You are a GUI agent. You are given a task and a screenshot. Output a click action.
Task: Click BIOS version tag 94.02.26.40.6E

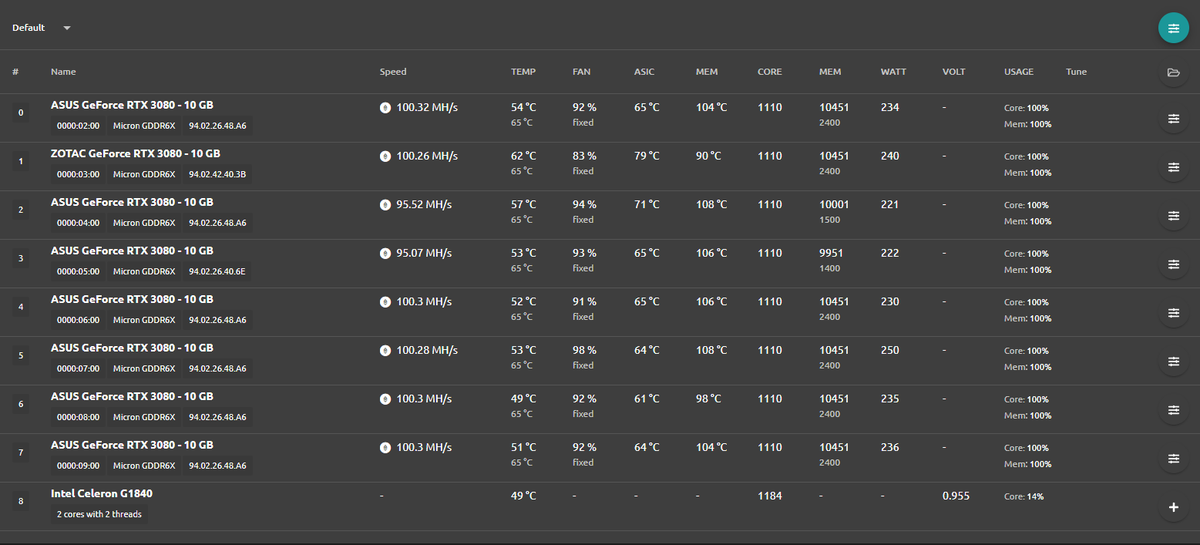click(x=217, y=271)
